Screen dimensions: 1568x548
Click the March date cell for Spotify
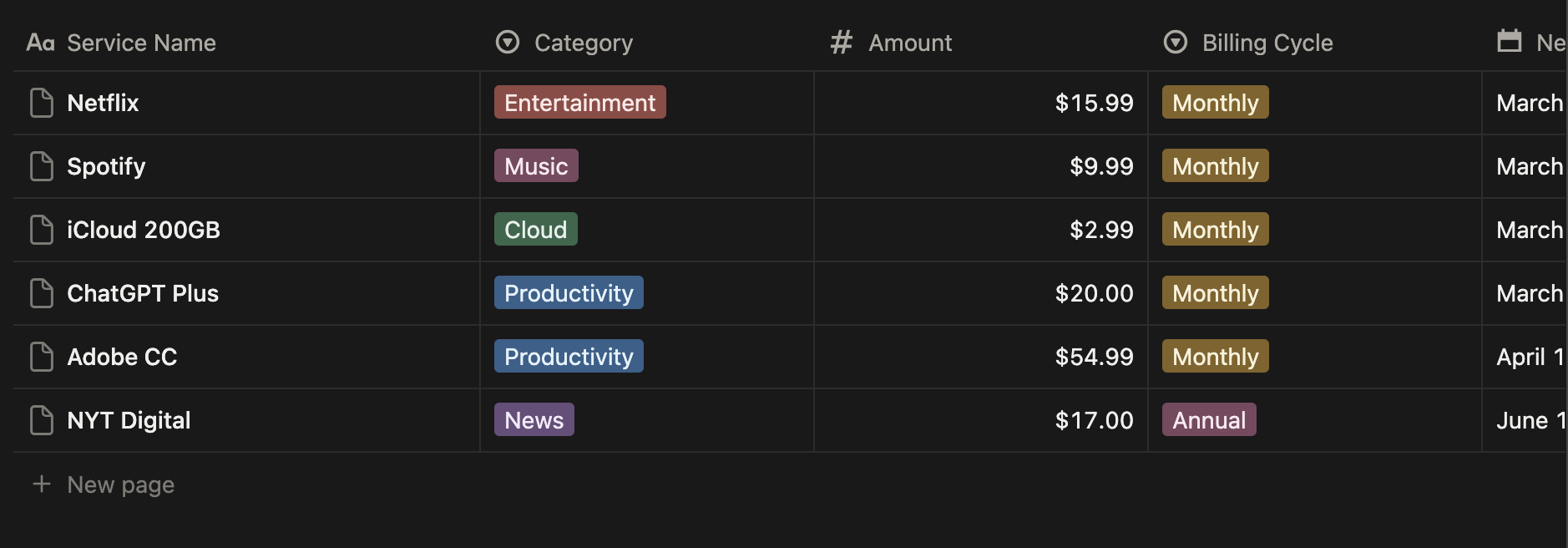1525,166
